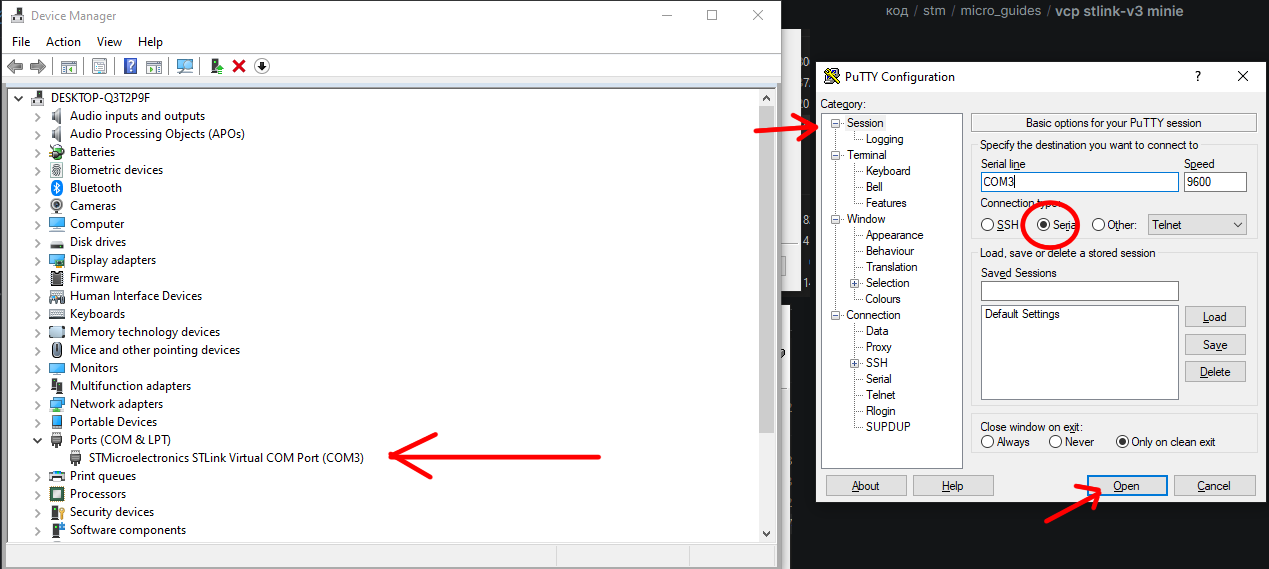Select Proxy in PuTTY category tree

tap(879, 347)
